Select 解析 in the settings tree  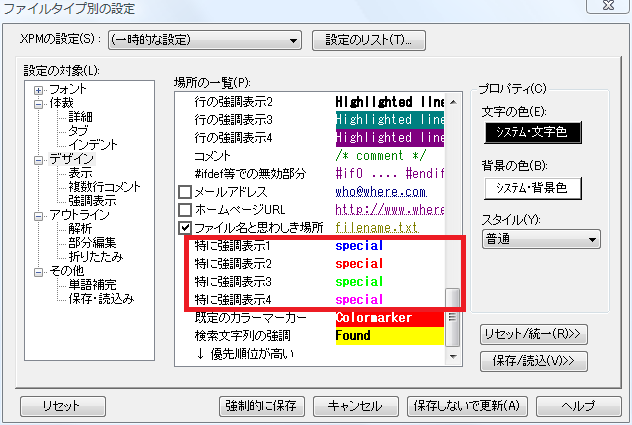(x=80, y=229)
